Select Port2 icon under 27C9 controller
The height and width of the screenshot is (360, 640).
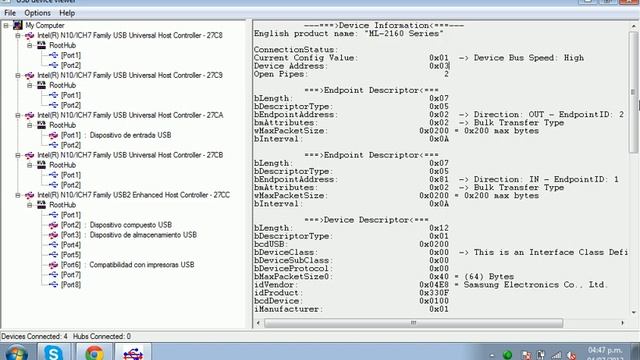[x=53, y=105]
